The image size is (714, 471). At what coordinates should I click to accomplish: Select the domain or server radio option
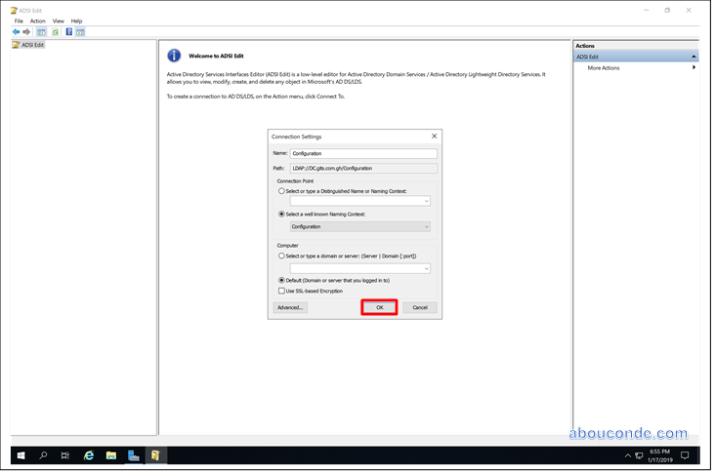click(281, 256)
